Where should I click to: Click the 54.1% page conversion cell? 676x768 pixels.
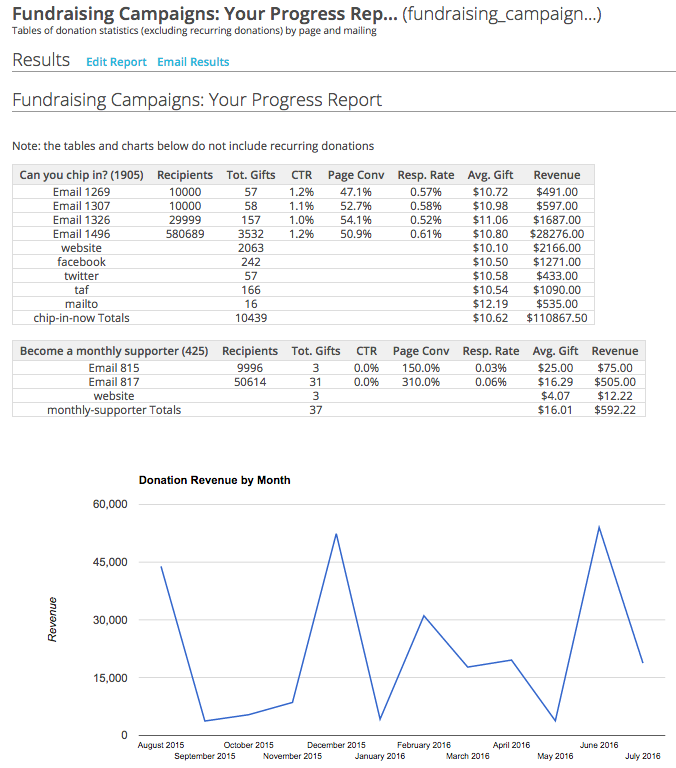(356, 220)
